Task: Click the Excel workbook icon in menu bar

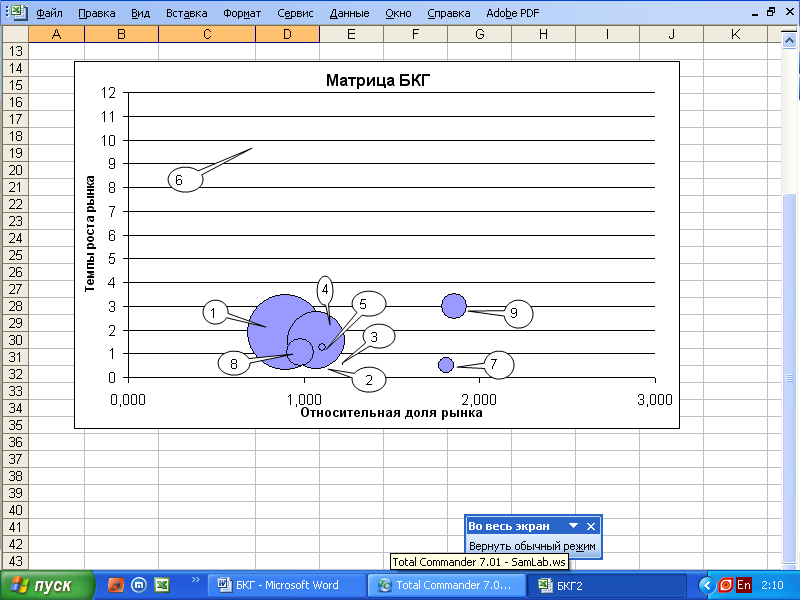Action: [x=18, y=12]
